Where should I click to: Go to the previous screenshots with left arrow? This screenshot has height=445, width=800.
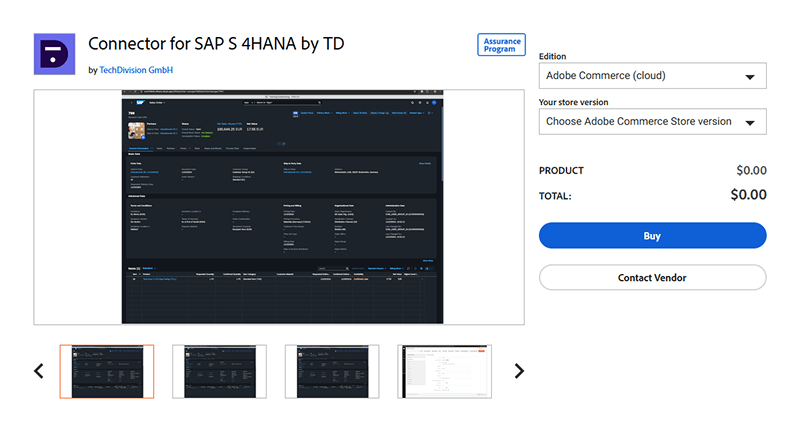click(39, 371)
